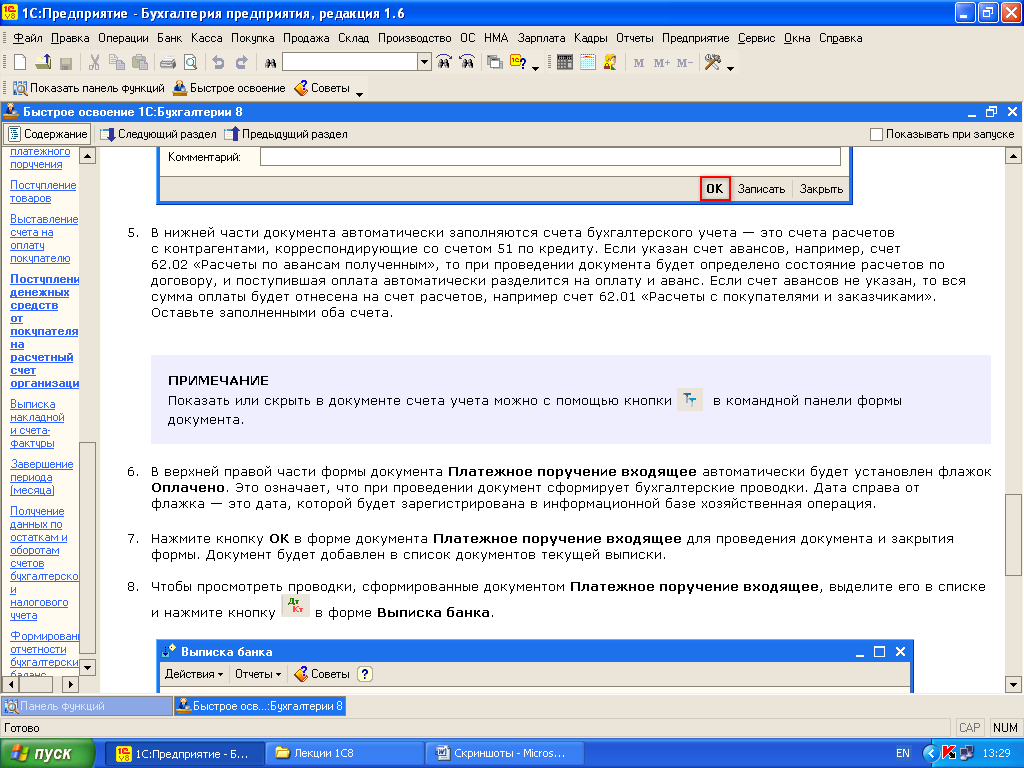Viewport: 1024px width, 768px height.
Task: Click contents pane scroll down arrow
Action: pyautogui.click(x=88, y=667)
